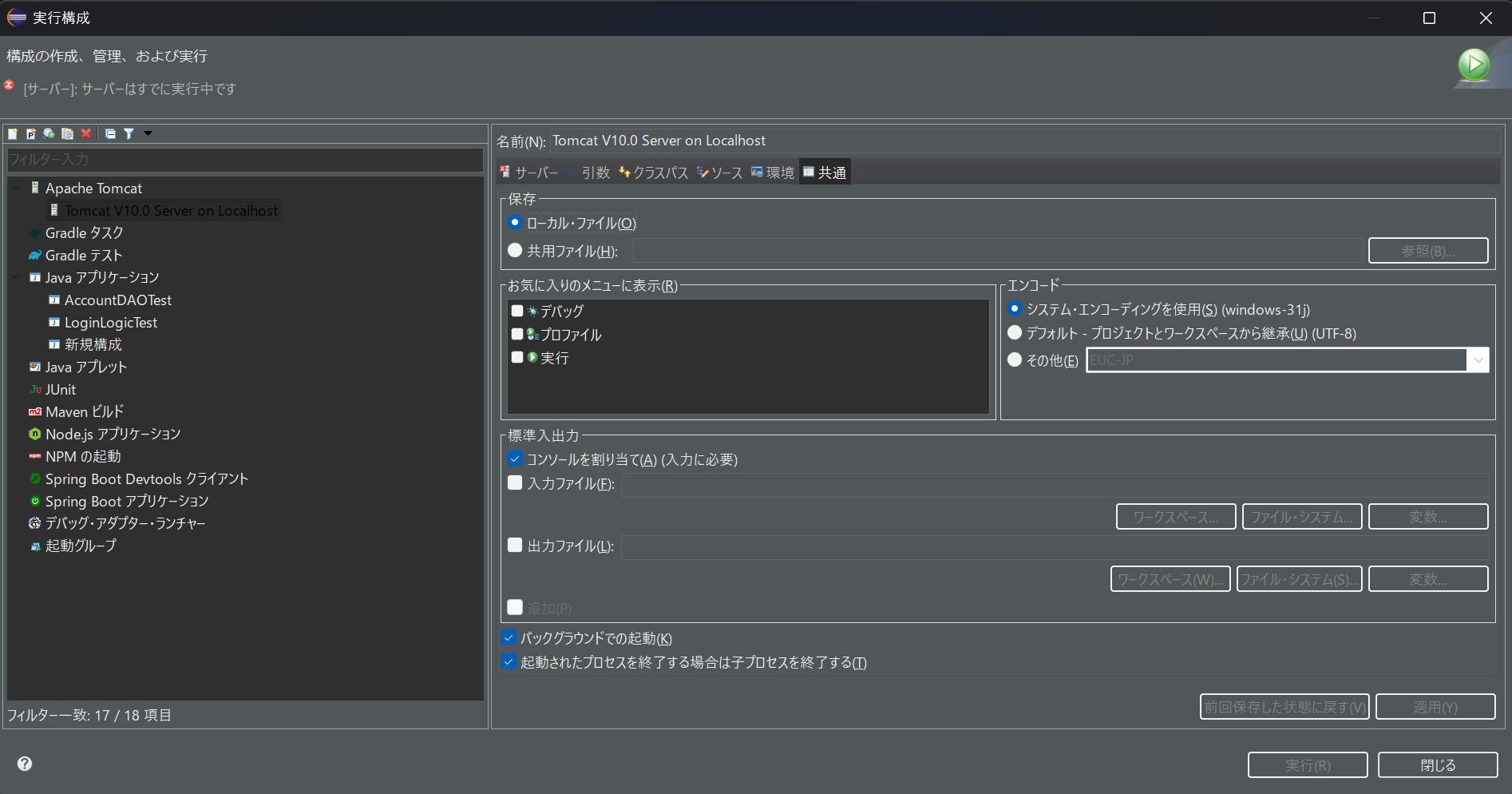Click the 入力ファイル path field

point(1055,484)
